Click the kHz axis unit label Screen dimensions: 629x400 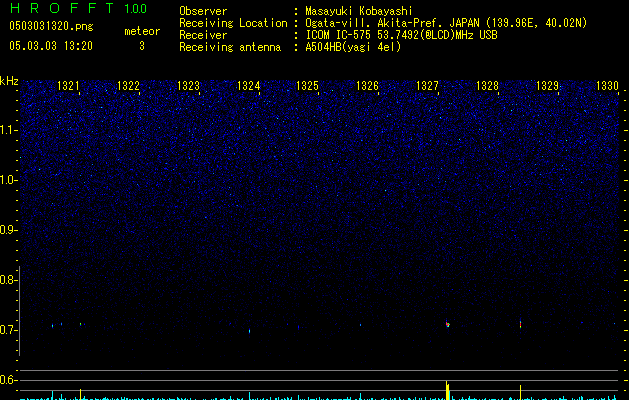tap(9, 81)
